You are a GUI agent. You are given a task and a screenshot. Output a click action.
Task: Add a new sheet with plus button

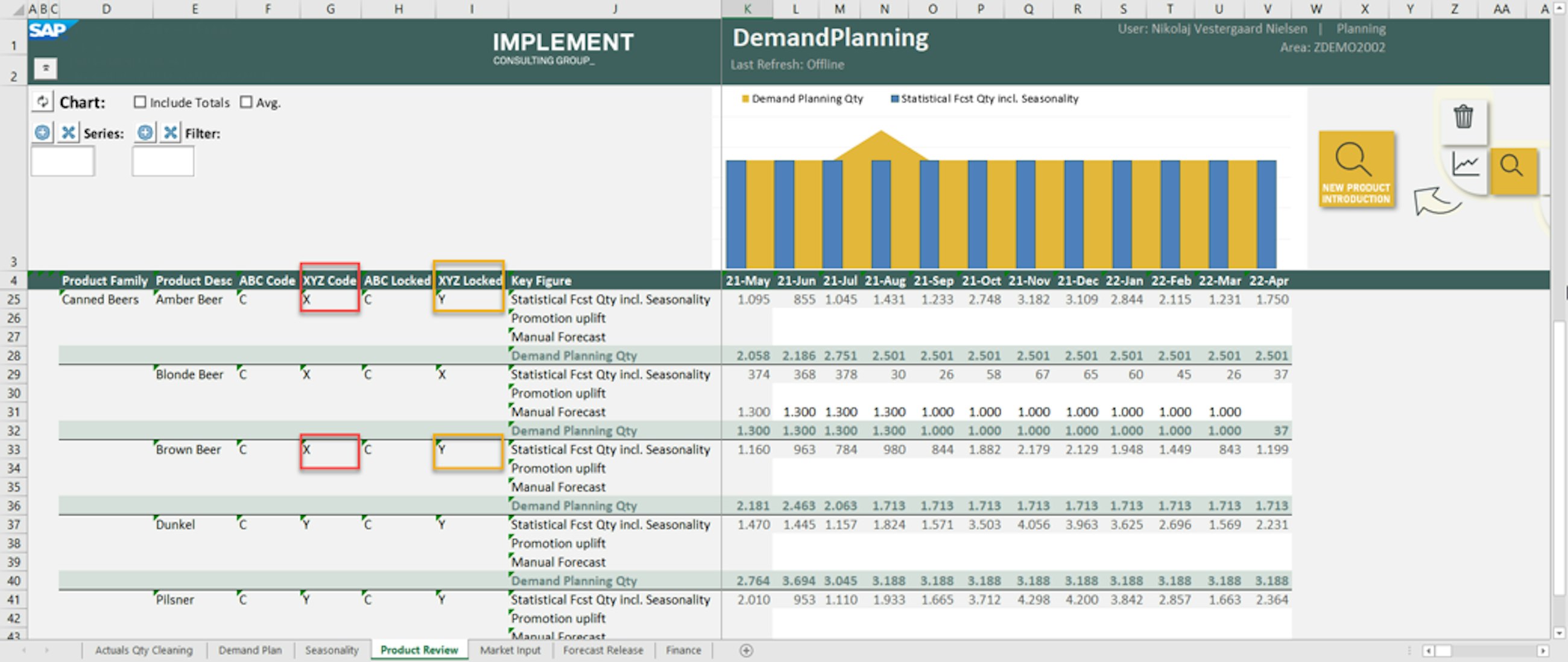point(746,651)
